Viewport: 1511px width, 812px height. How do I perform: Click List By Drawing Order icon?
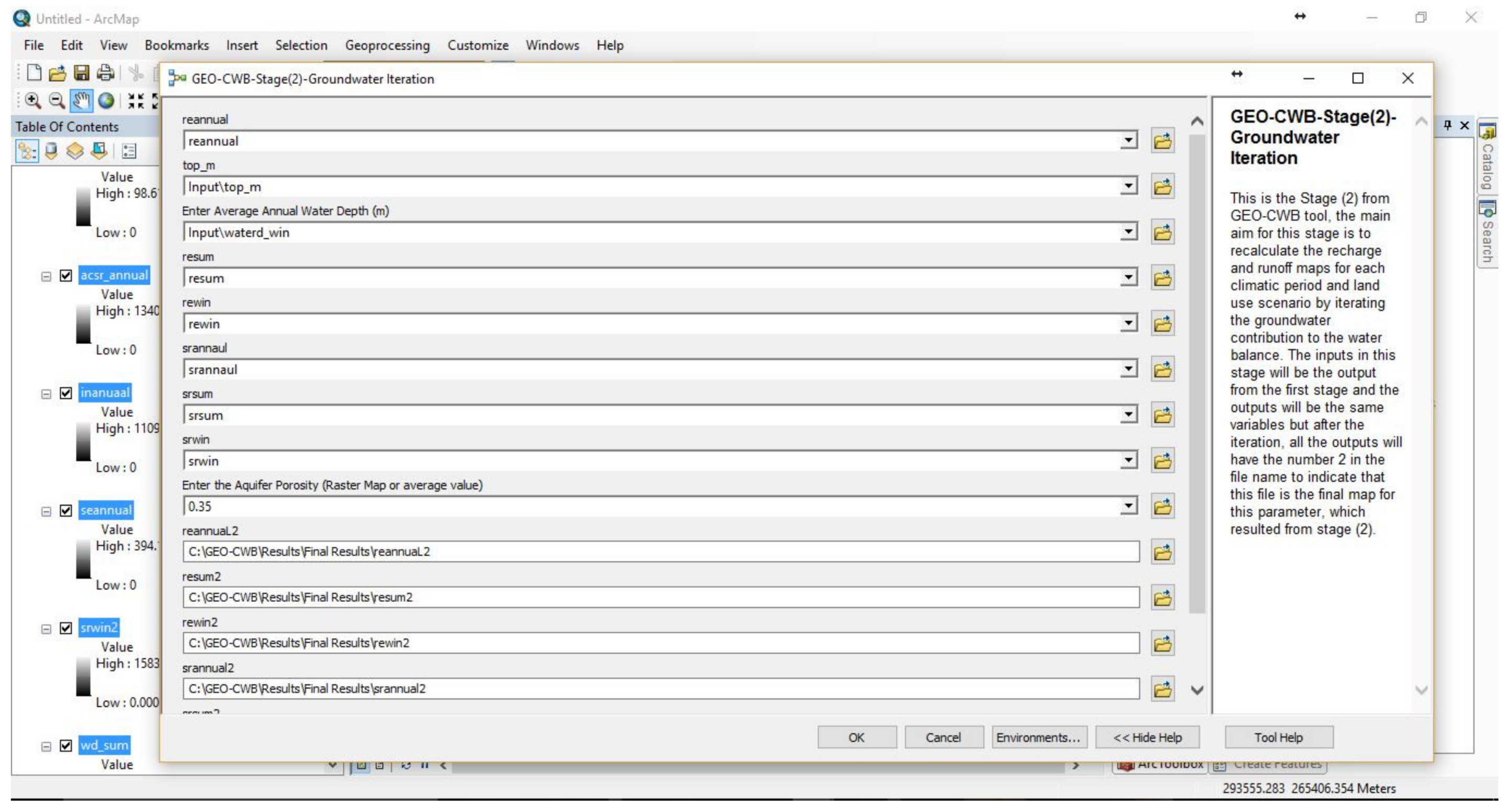pyautogui.click(x=27, y=151)
